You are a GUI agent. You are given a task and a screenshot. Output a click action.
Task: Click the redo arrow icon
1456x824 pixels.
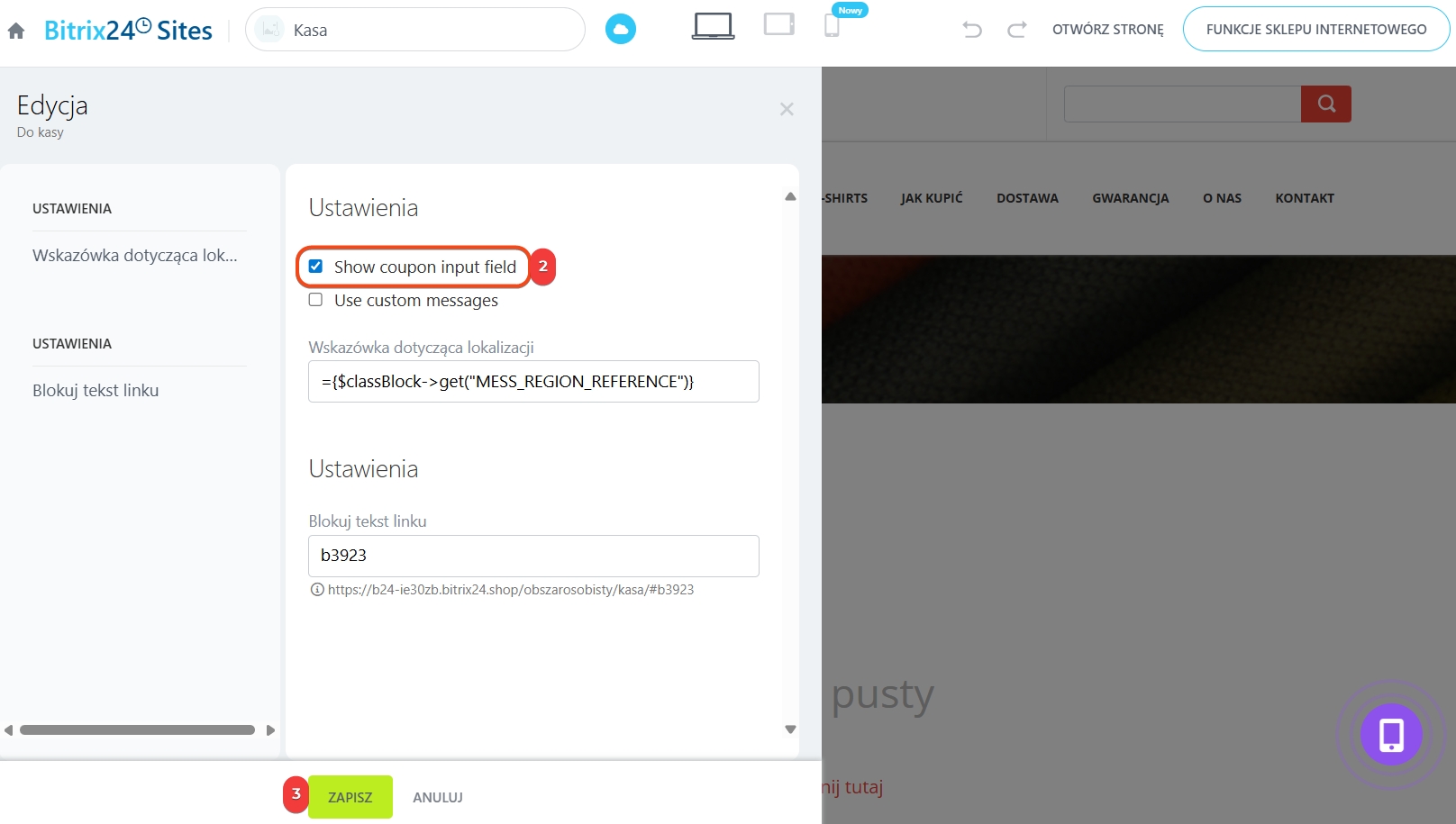click(1017, 30)
